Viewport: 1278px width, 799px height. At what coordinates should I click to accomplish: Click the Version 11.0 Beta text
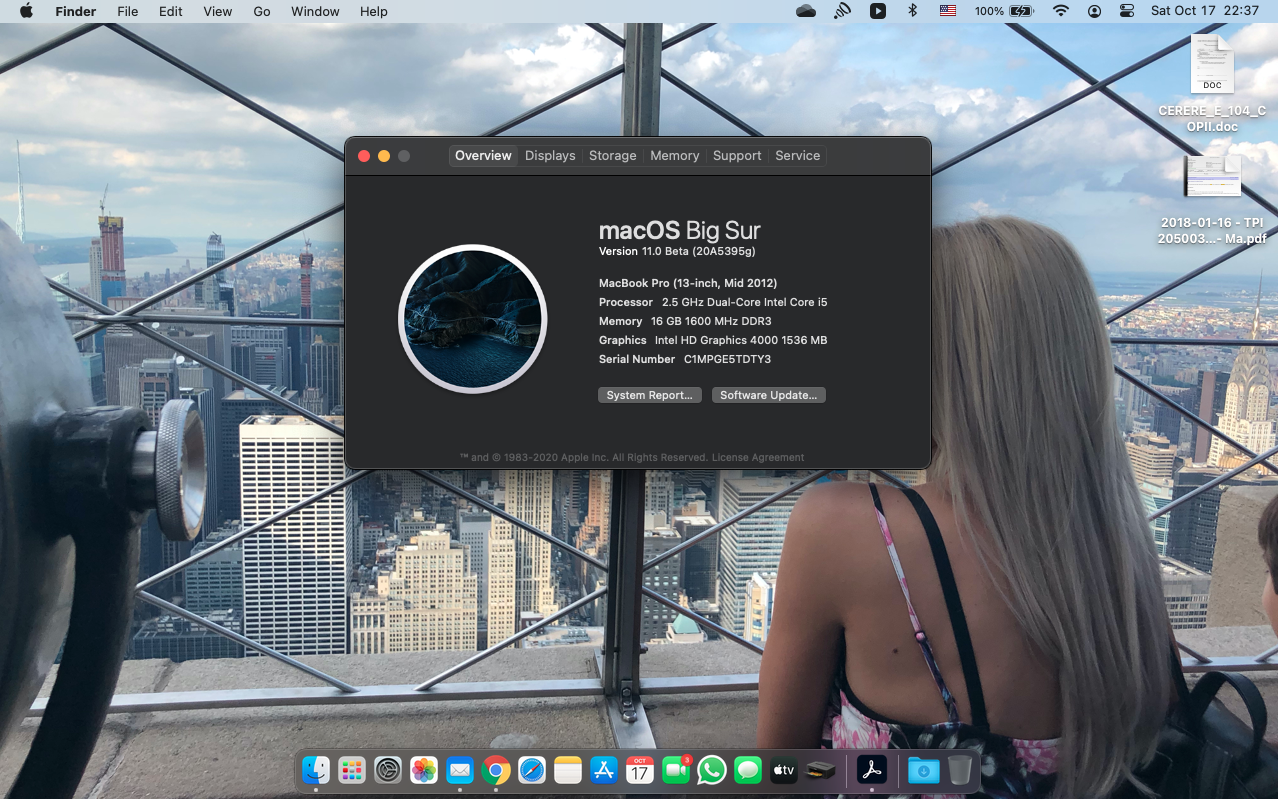pyautogui.click(x=677, y=251)
